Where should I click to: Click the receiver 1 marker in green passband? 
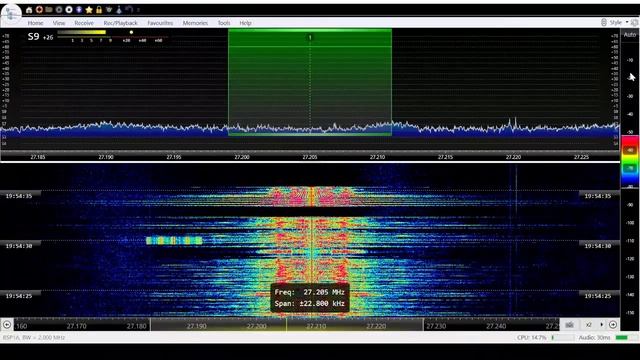point(310,38)
